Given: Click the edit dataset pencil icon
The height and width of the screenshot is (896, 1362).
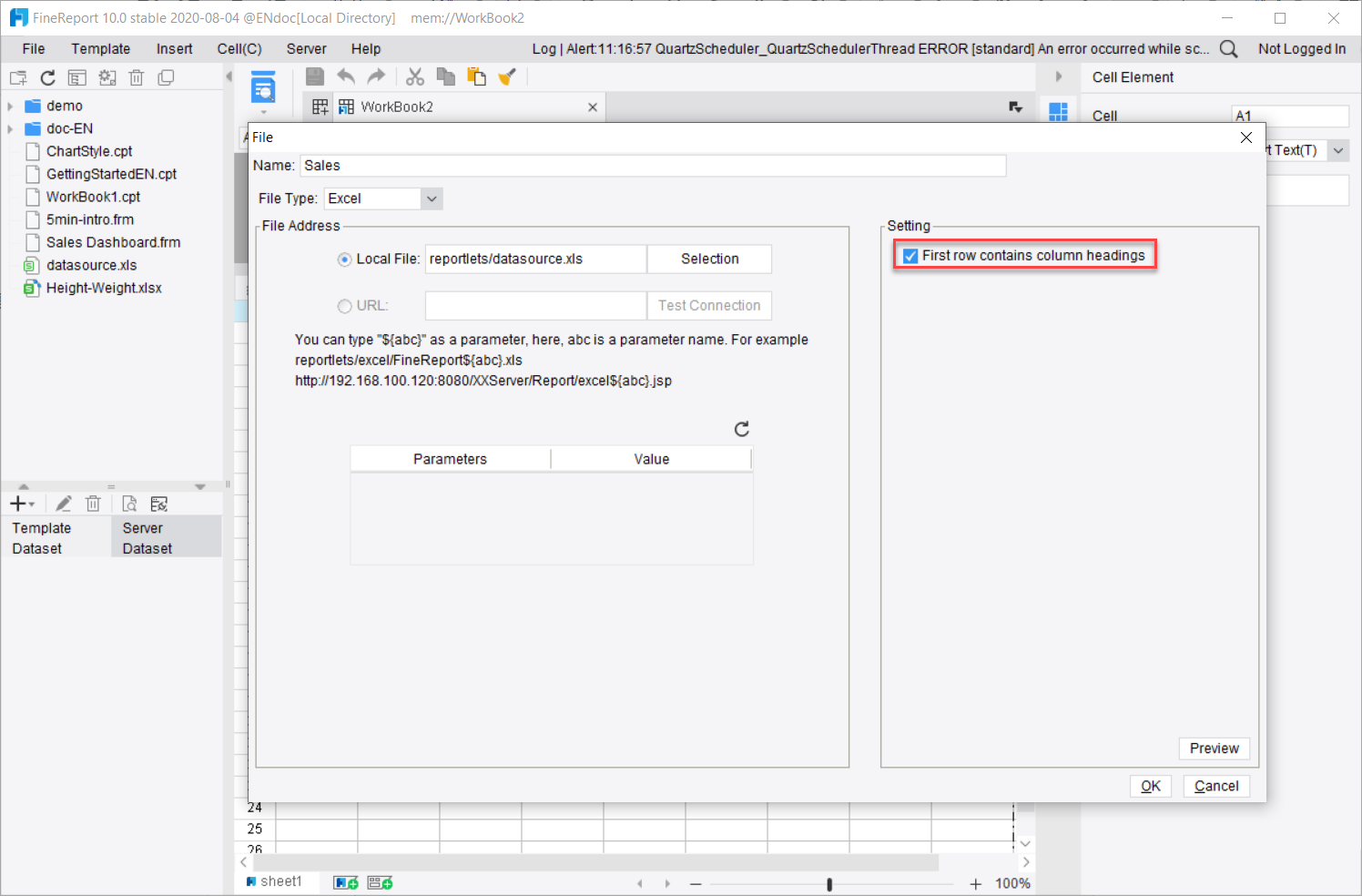Looking at the screenshot, I should tap(64, 504).
